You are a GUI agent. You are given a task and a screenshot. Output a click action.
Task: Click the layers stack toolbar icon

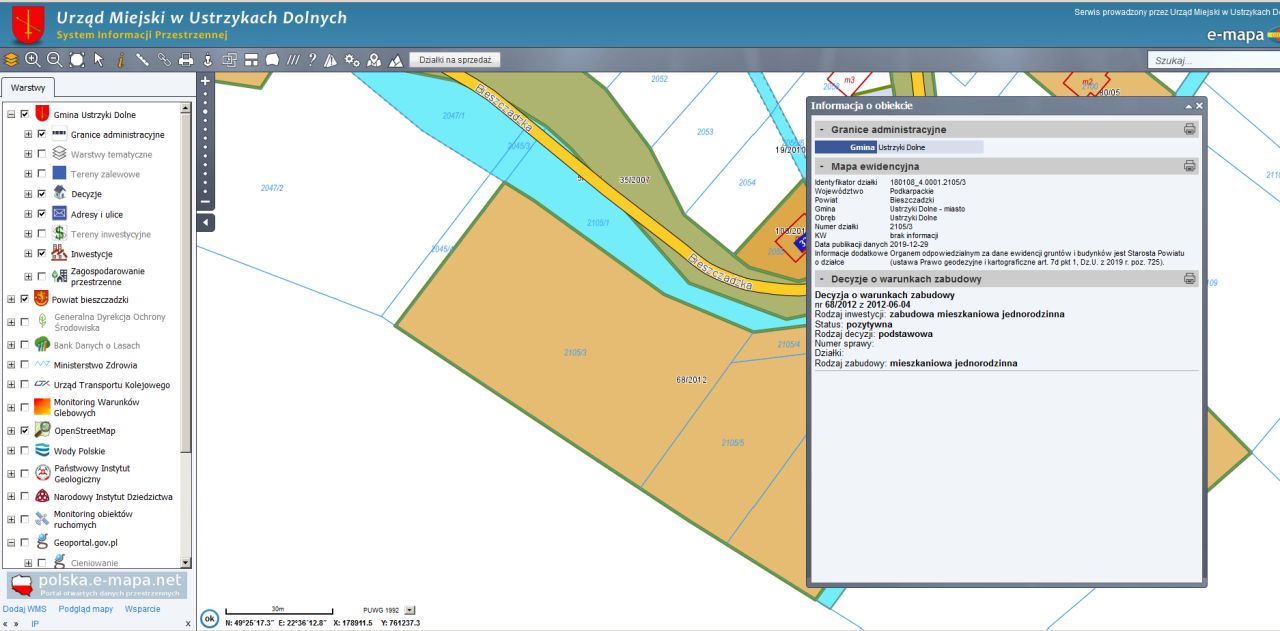[11, 60]
